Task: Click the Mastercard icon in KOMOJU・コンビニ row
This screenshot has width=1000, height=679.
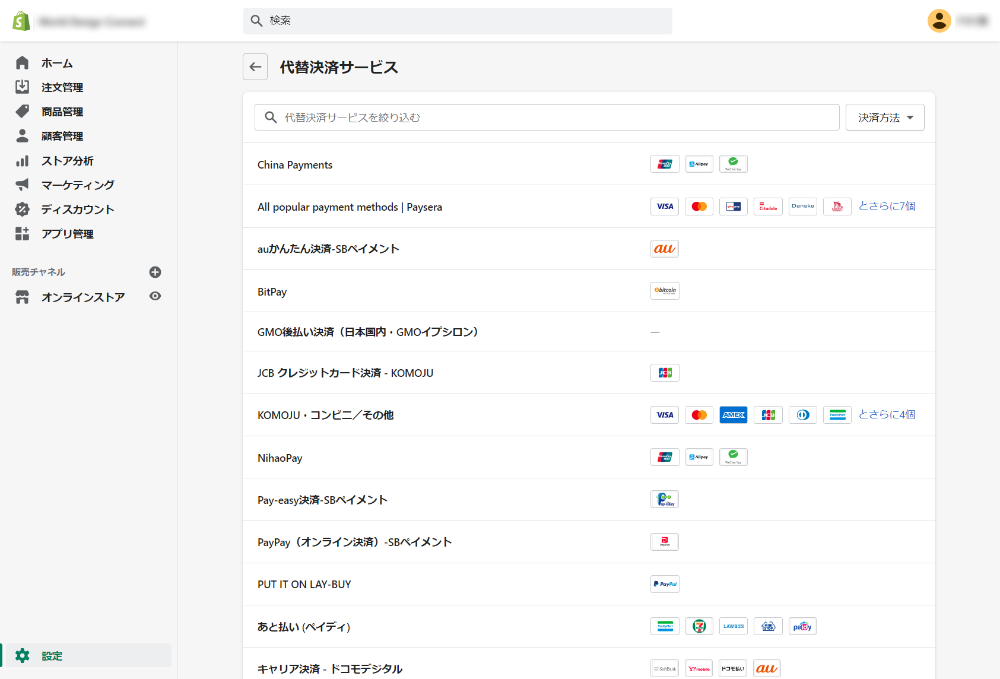Action: click(x=699, y=414)
